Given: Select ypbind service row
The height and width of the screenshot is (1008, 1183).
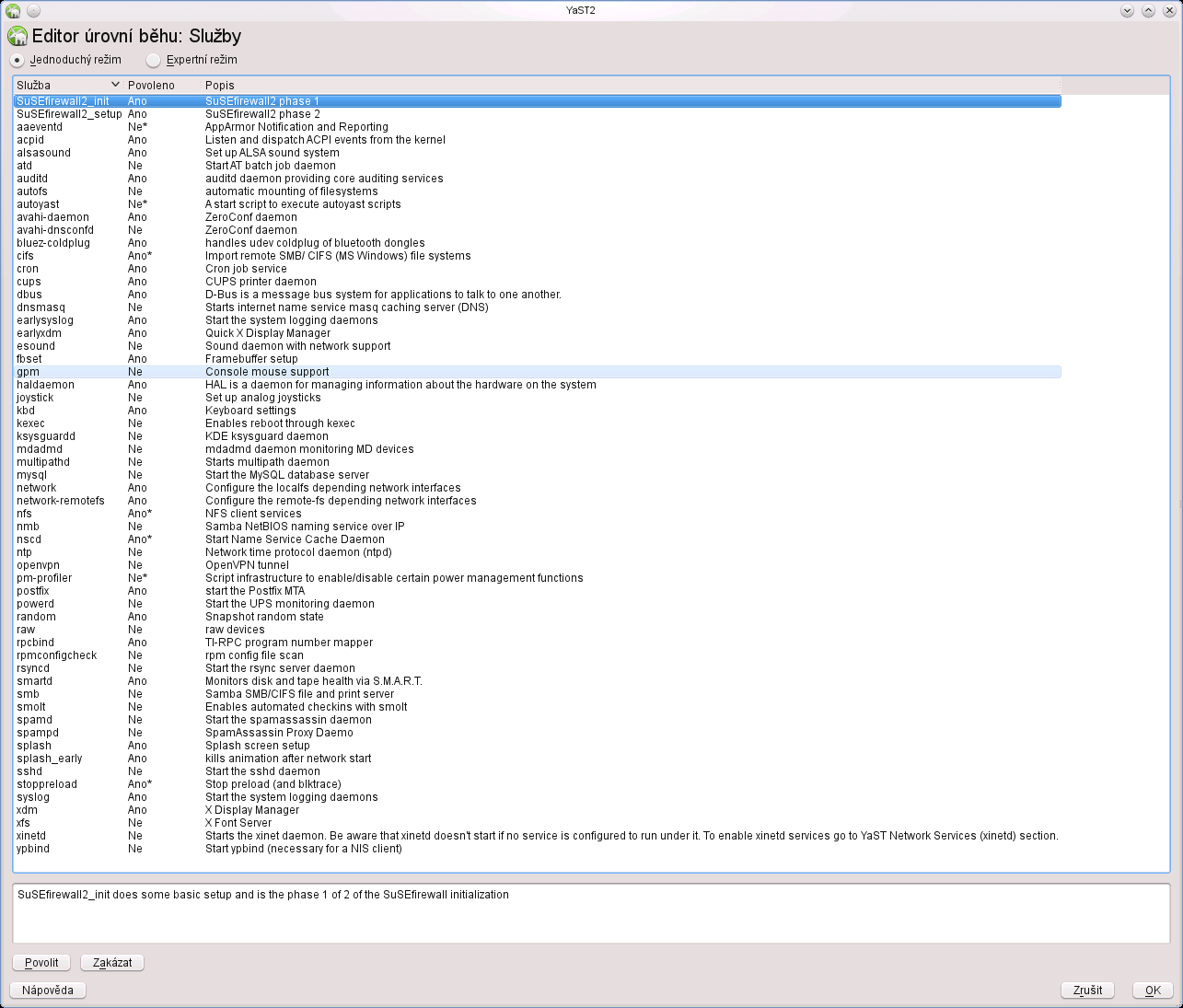Looking at the screenshot, I should tap(538, 849).
